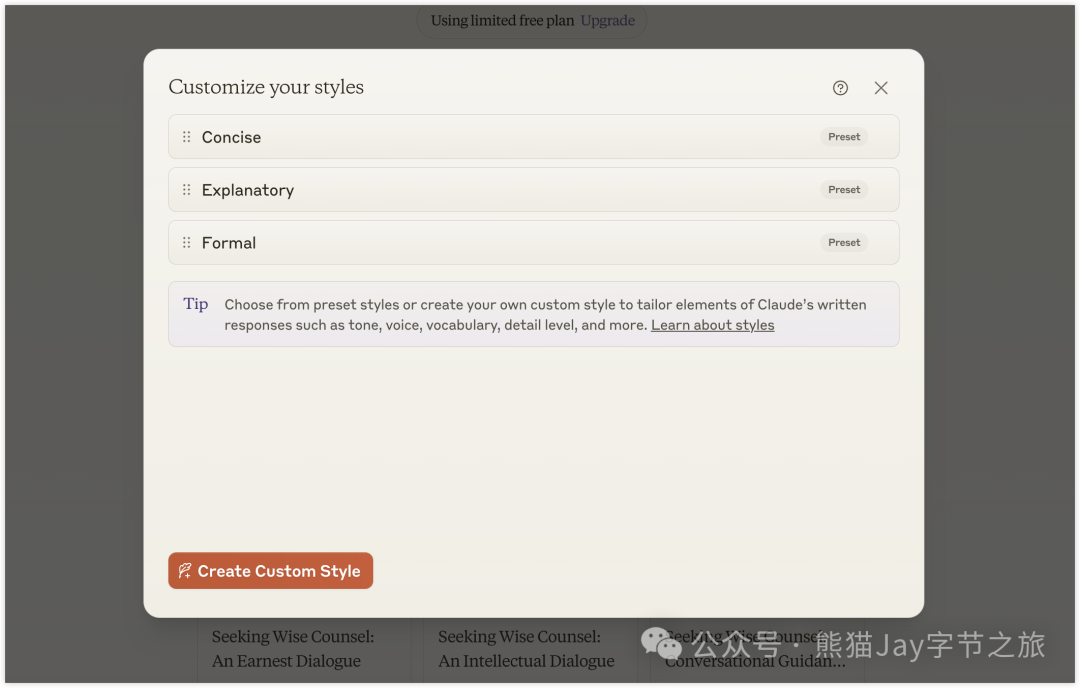
Task: Open the help question mark icon
Action: click(x=840, y=87)
